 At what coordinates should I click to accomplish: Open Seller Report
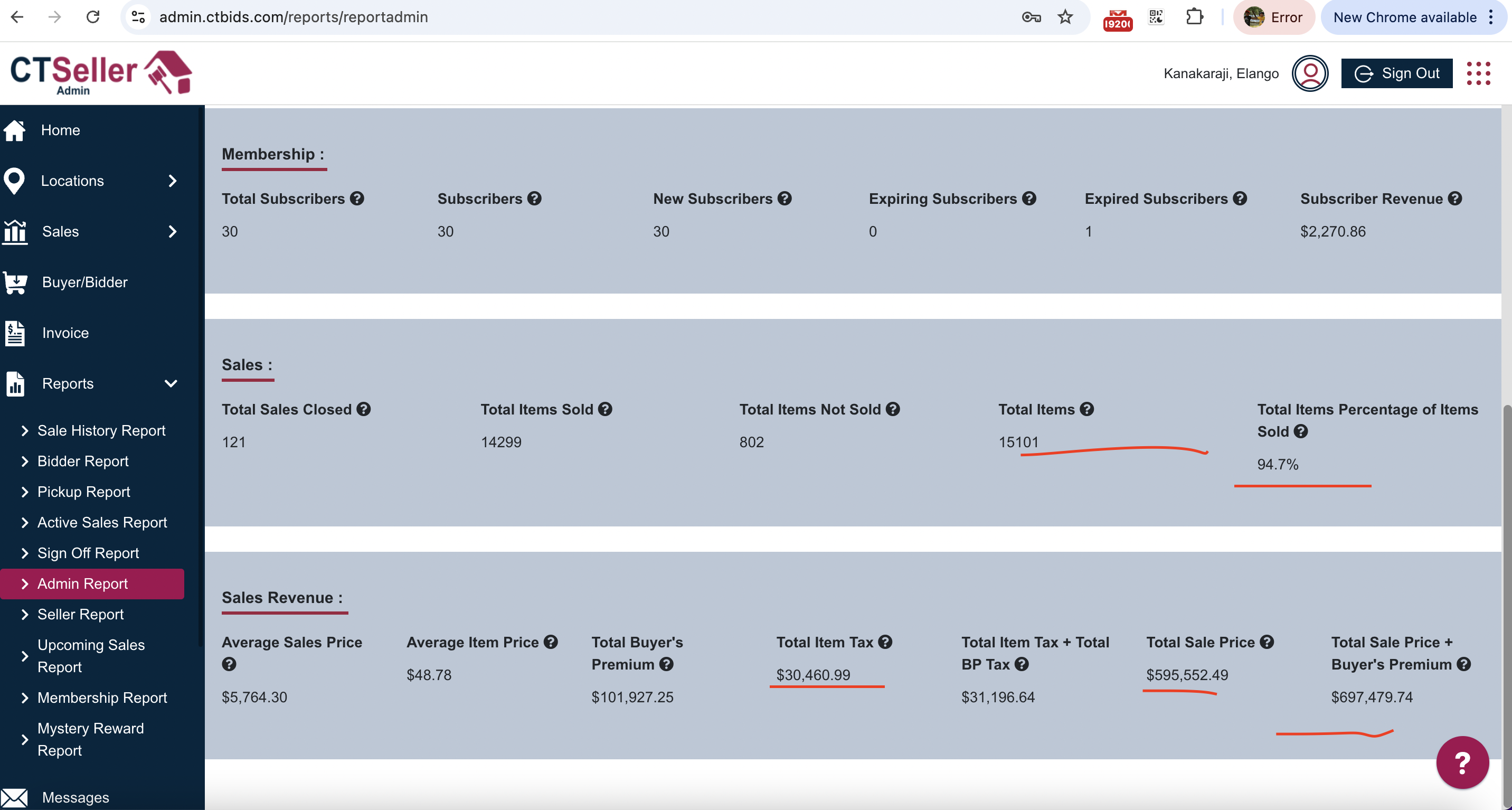tap(80, 614)
